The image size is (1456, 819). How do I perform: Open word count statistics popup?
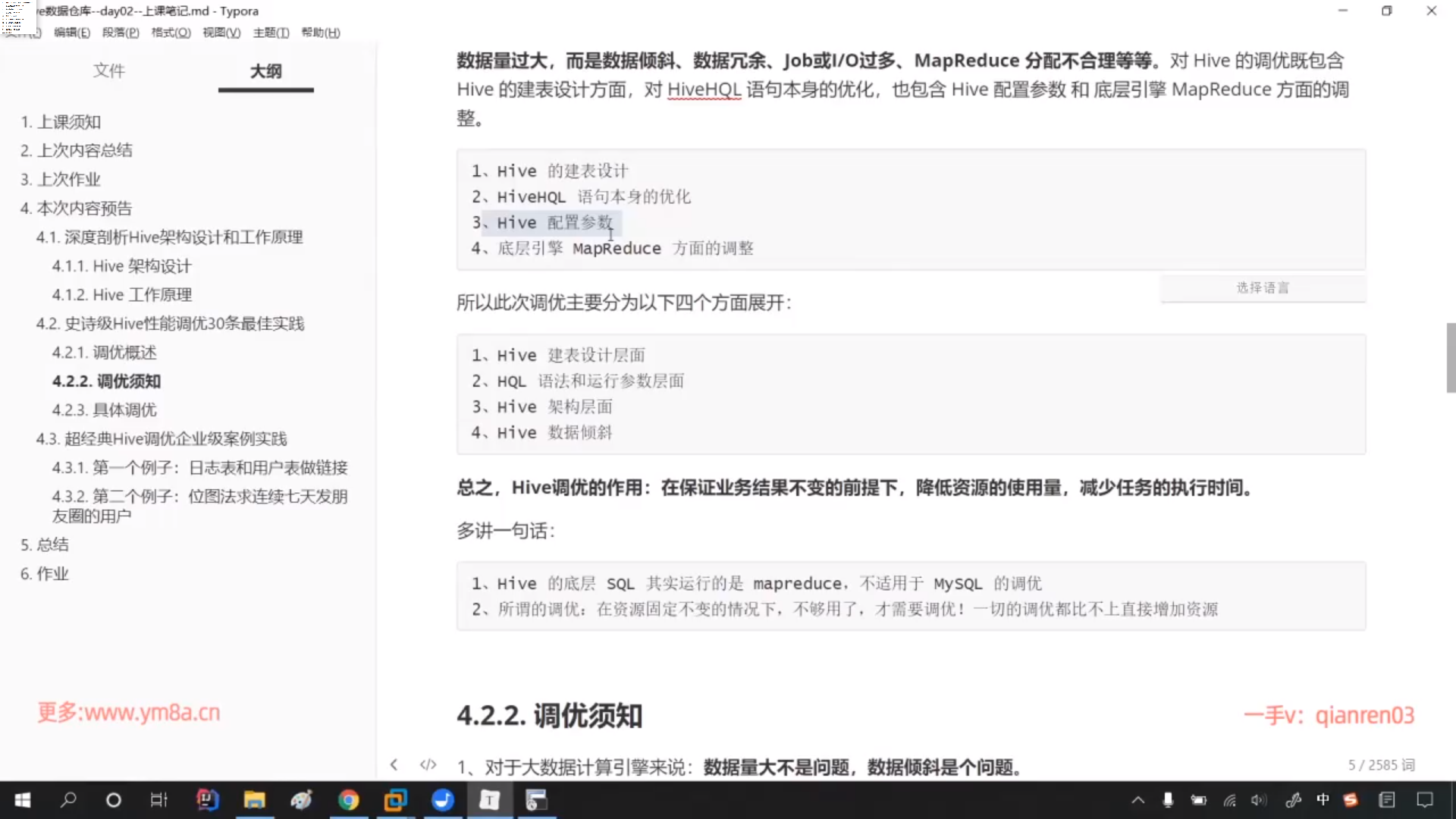tap(1380, 765)
